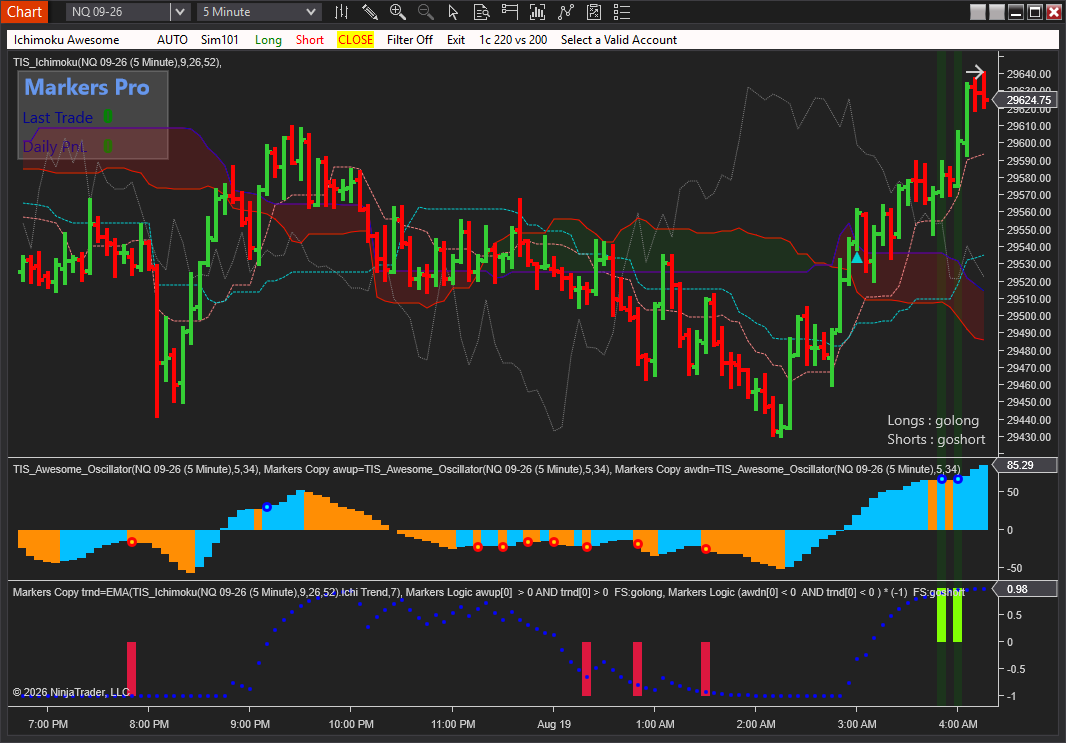This screenshot has height=743, width=1066.
Task: Toggle Filter Off setting
Action: point(409,39)
